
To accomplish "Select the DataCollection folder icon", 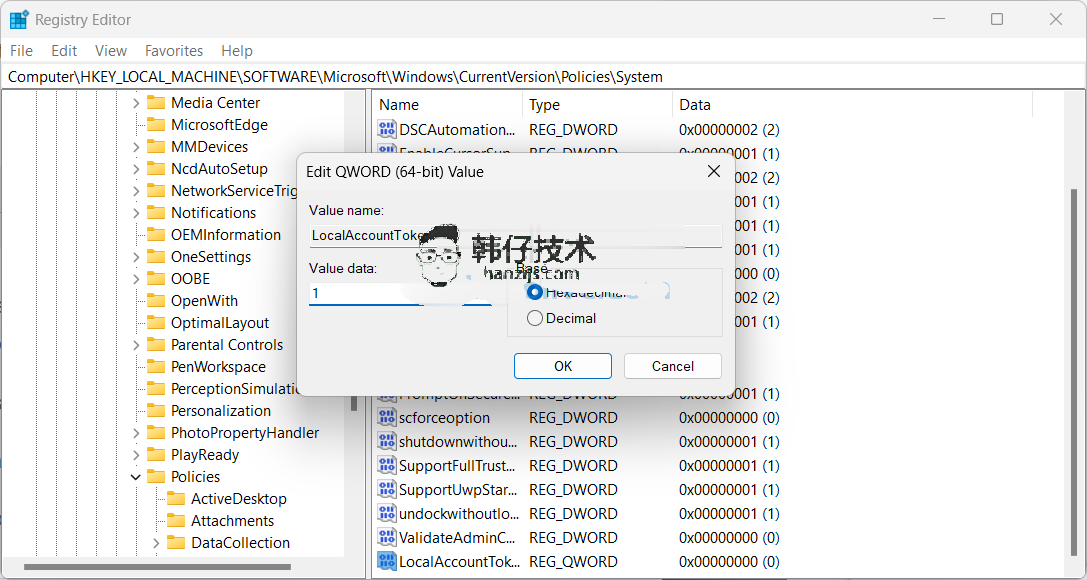I will click(x=176, y=543).
